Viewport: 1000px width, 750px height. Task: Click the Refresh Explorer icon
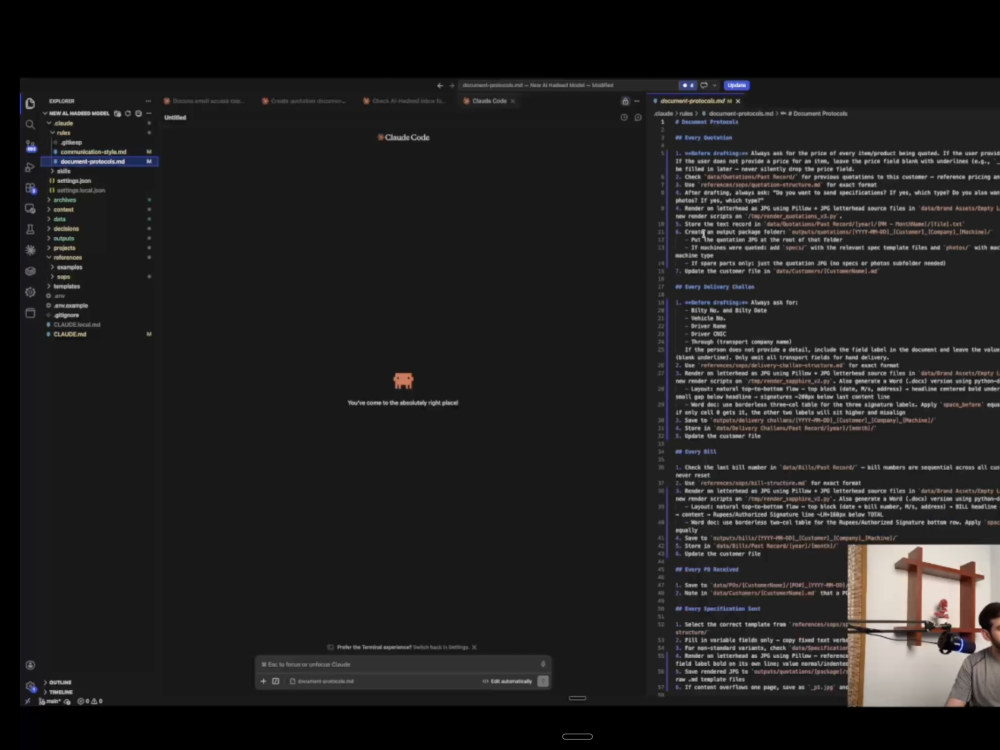128,114
